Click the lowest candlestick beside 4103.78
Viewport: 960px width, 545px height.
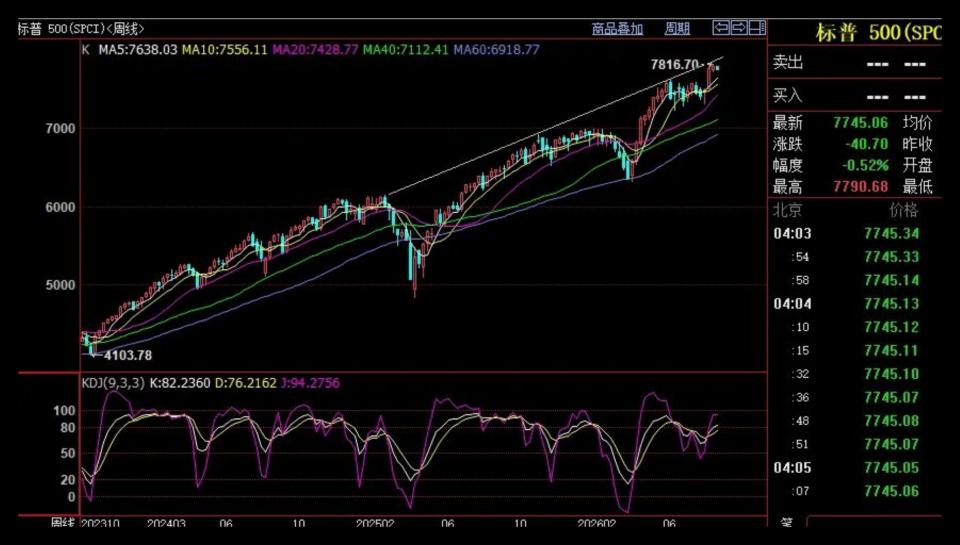[x=93, y=348]
